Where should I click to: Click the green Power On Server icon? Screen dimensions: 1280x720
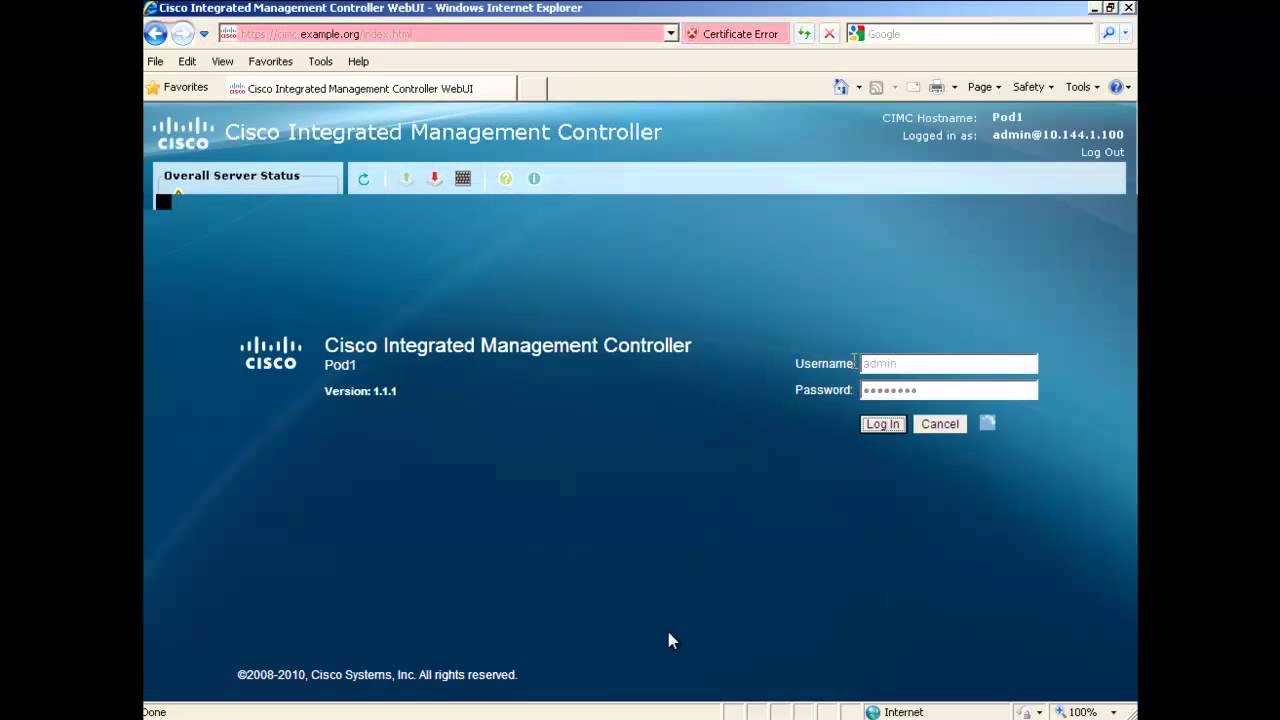406,178
